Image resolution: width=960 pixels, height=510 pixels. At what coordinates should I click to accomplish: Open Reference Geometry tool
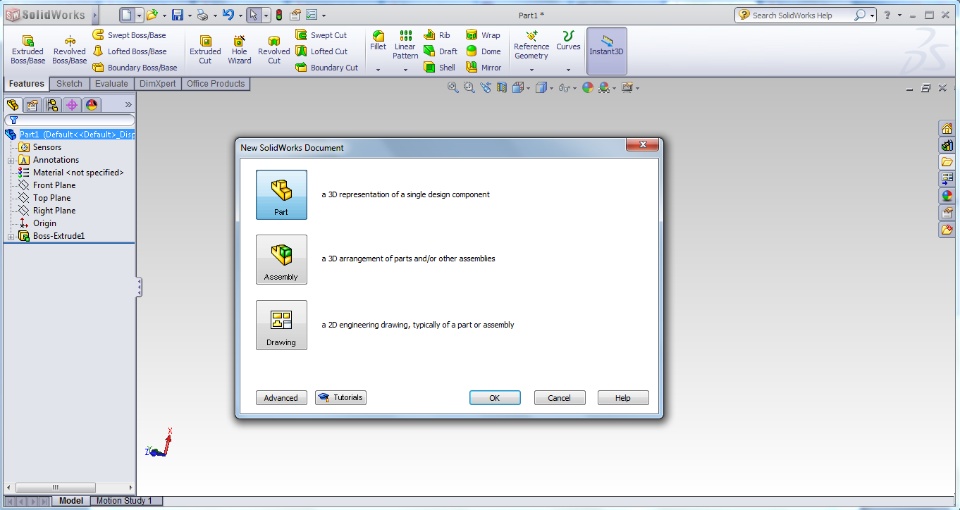pyautogui.click(x=531, y=45)
